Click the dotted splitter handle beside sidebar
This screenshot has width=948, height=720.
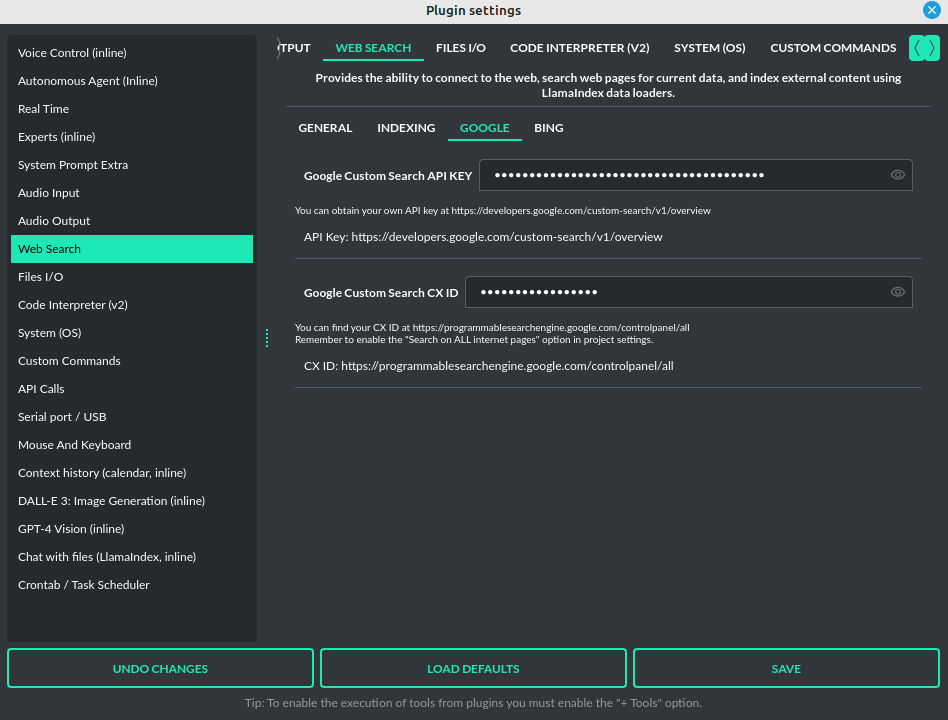tap(267, 338)
